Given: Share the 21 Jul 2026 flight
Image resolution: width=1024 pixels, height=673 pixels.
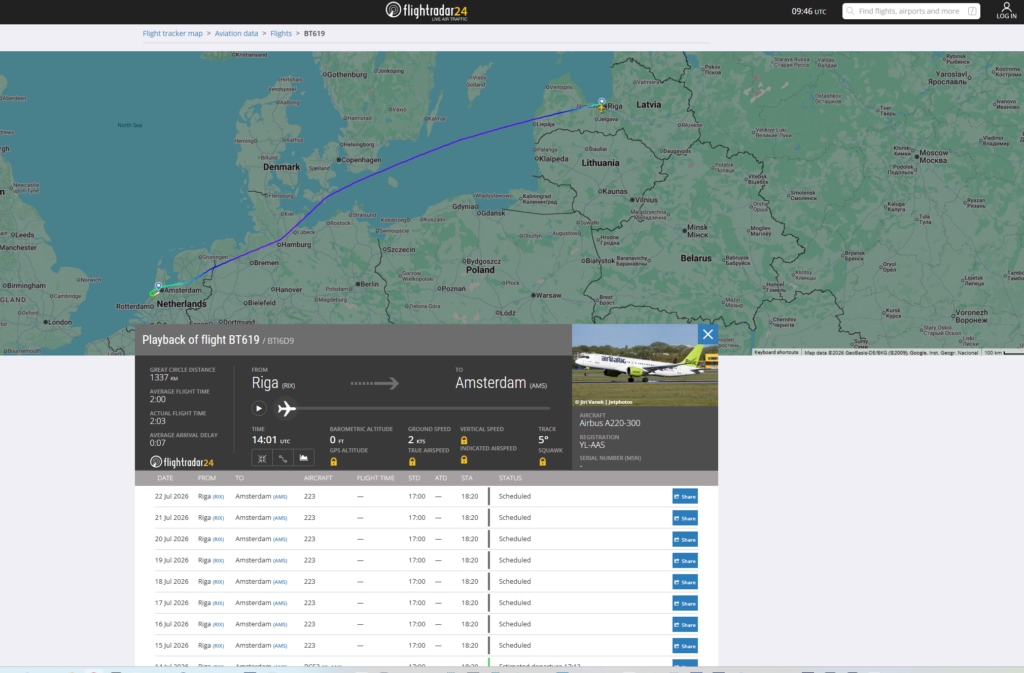Looking at the screenshot, I should click(685, 518).
